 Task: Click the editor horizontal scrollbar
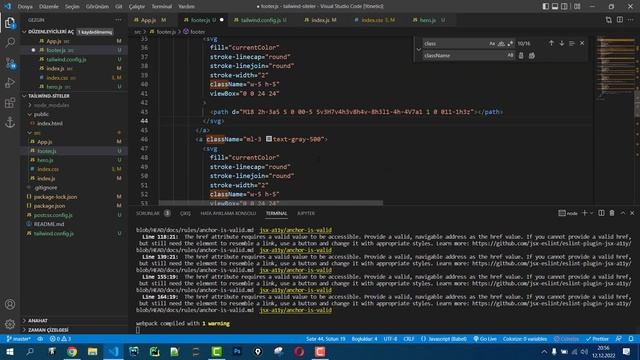(x=271, y=202)
